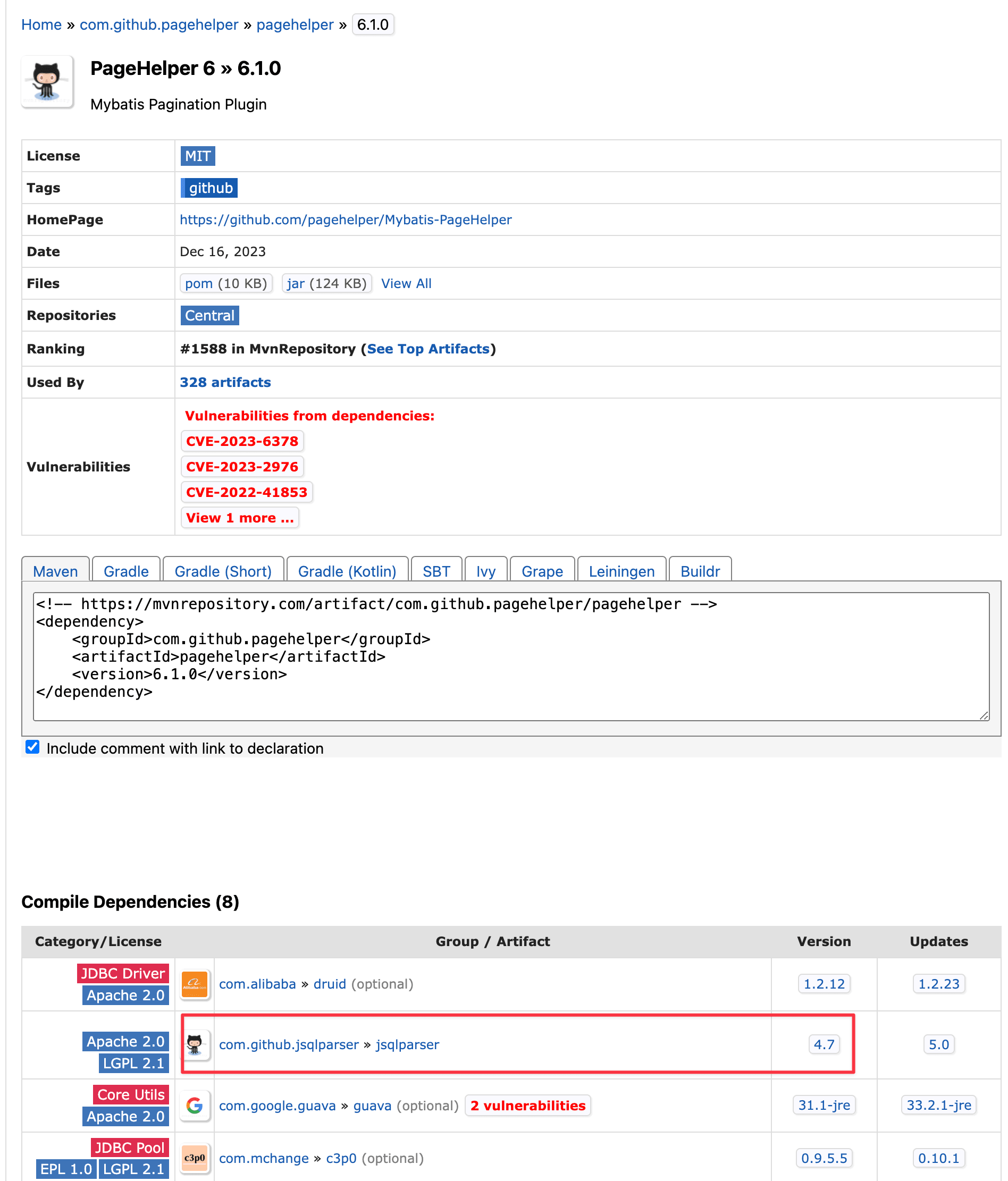Switch to the SBT tab

coord(436,571)
